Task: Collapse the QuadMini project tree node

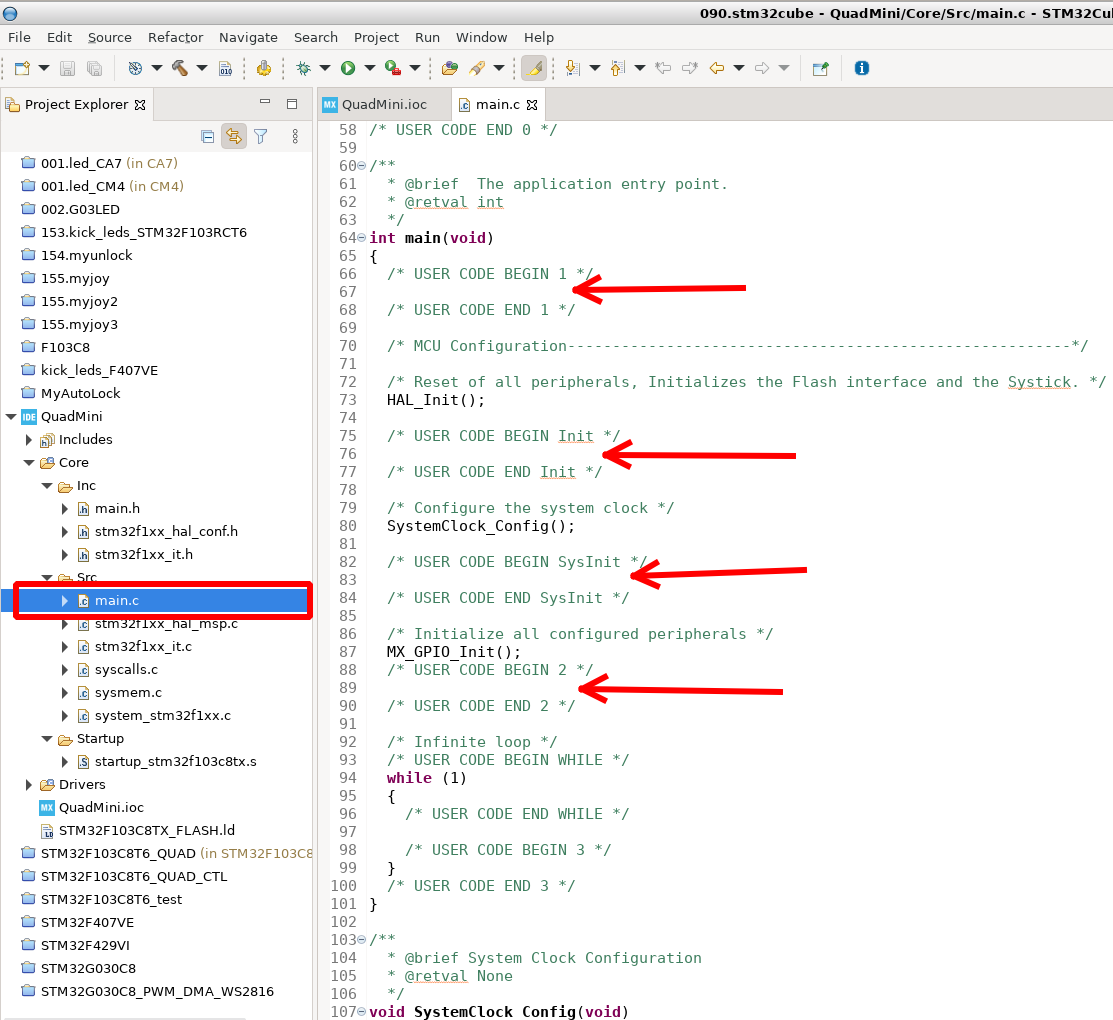Action: tap(11, 417)
